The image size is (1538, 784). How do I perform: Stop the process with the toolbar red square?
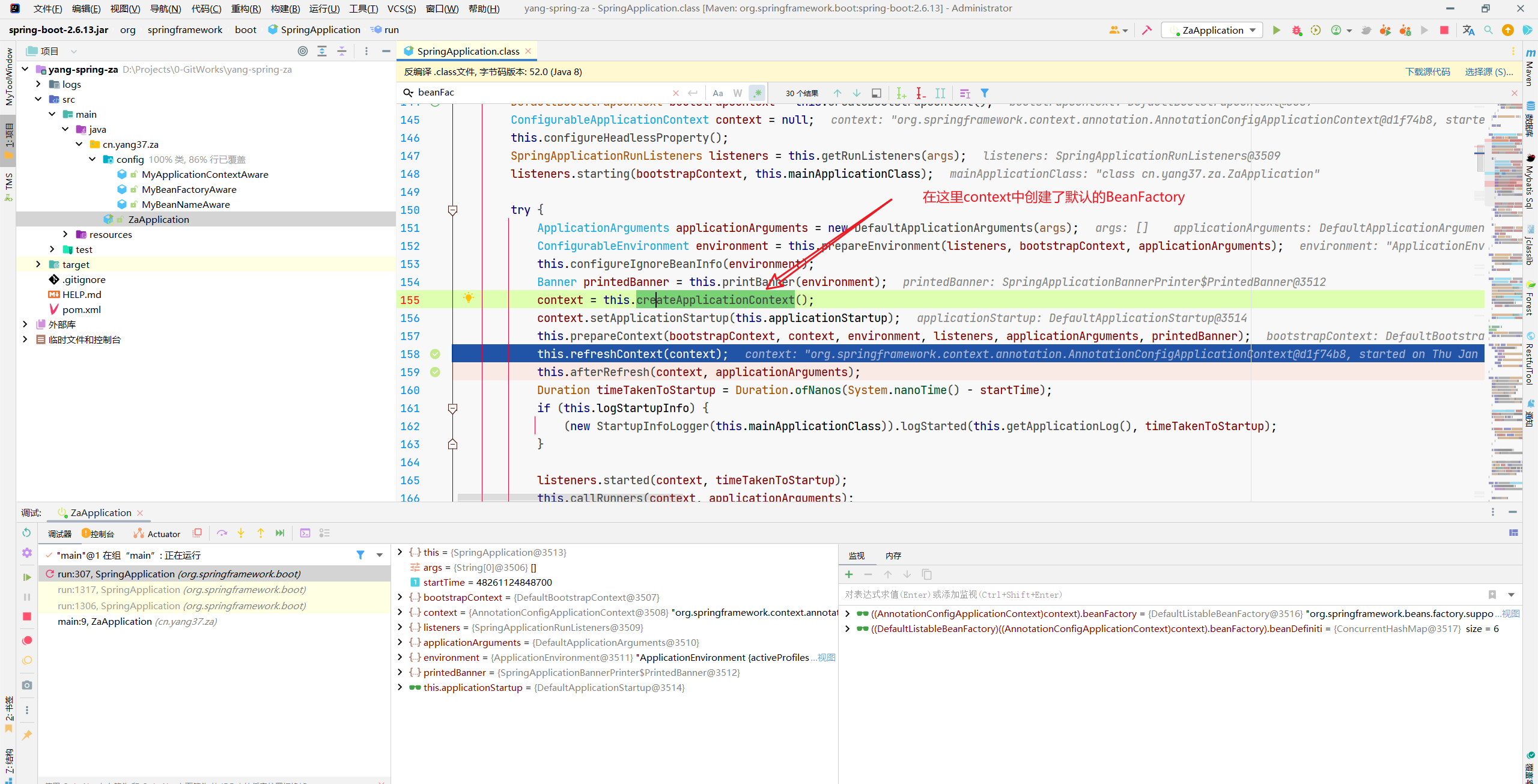[x=1444, y=30]
